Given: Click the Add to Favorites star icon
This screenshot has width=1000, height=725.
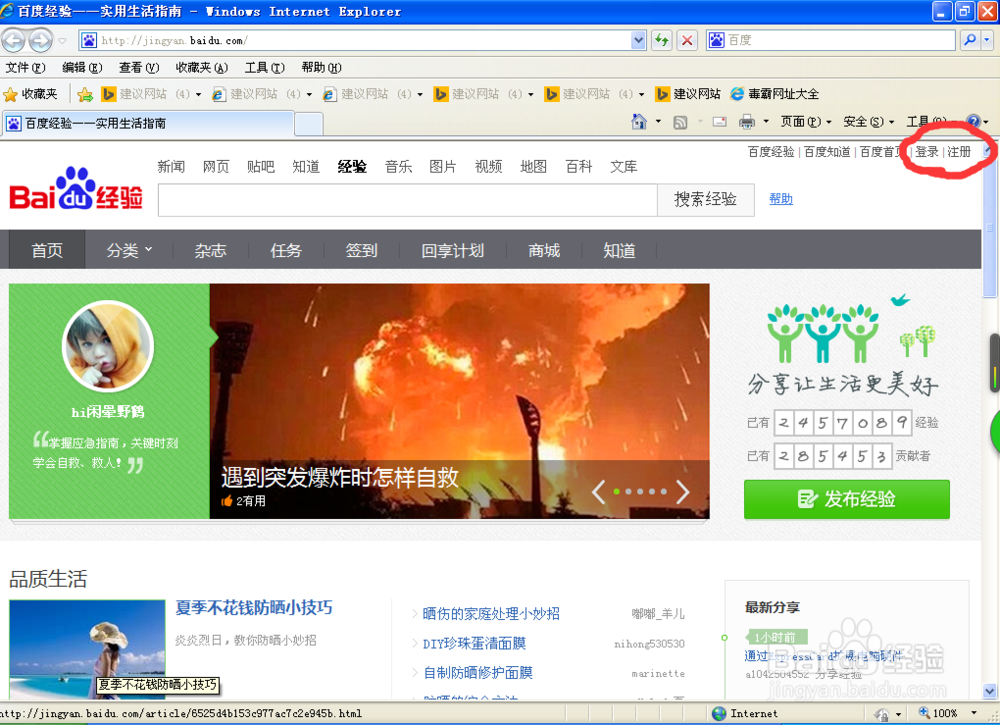Looking at the screenshot, I should point(85,94).
